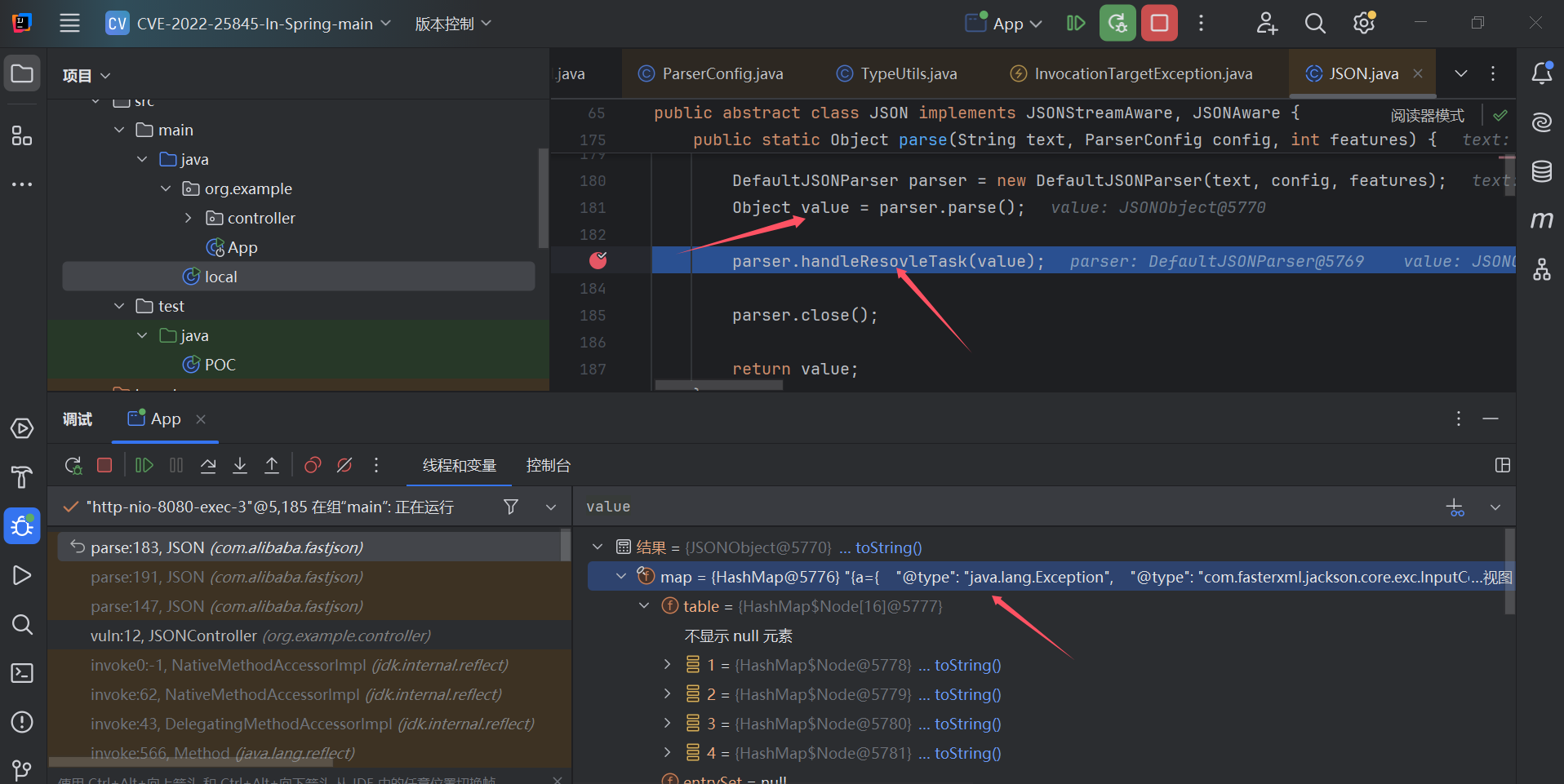Toggle the breakpoint on line 183

(x=598, y=260)
